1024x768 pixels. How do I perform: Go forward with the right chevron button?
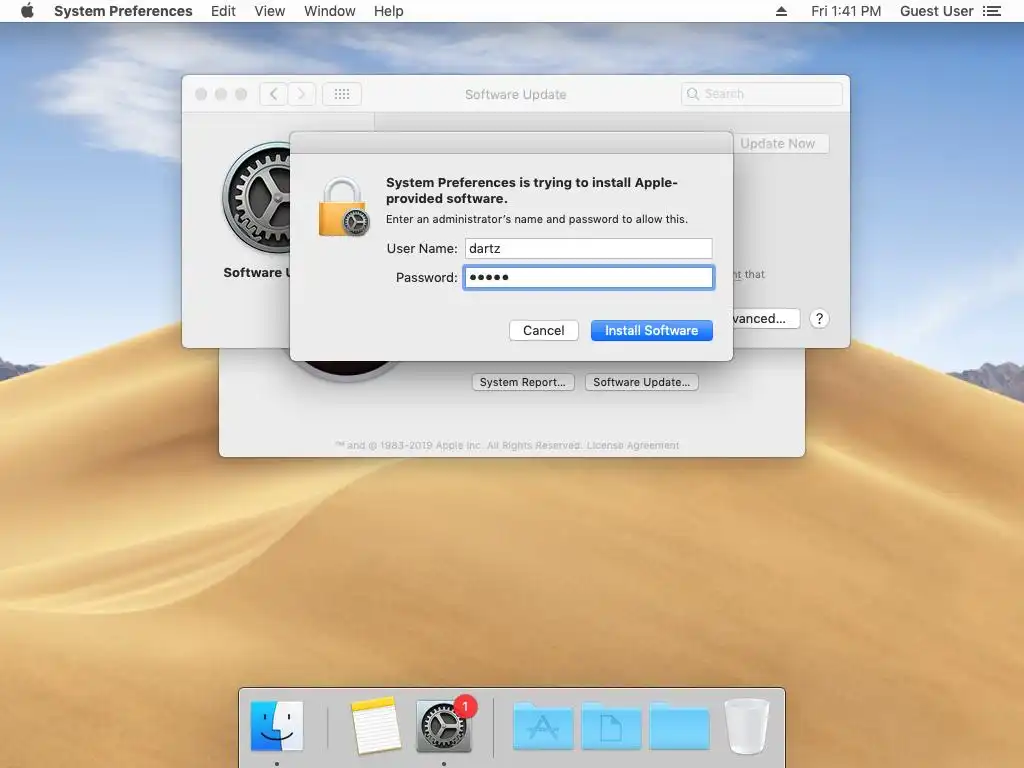click(x=302, y=94)
